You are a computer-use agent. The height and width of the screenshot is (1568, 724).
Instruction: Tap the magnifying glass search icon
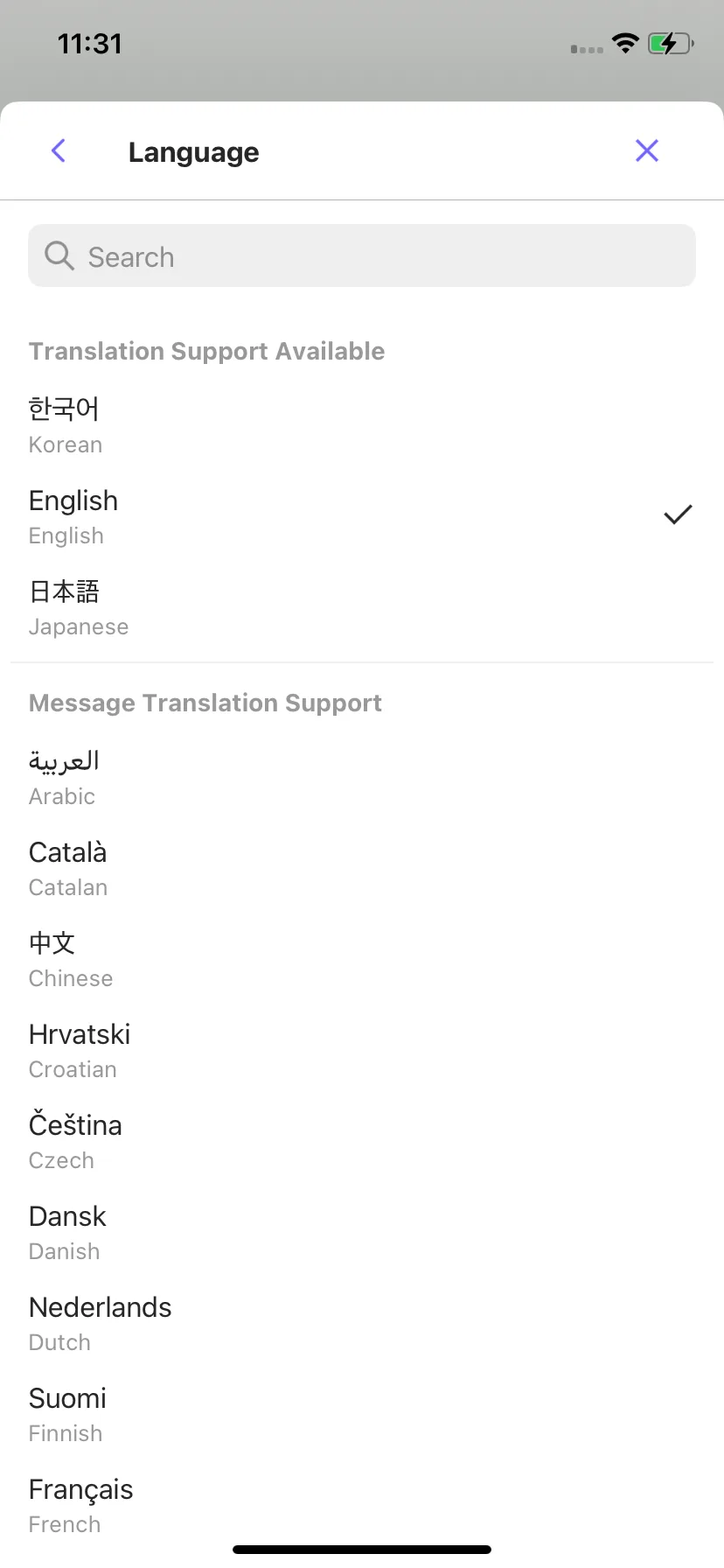59,256
